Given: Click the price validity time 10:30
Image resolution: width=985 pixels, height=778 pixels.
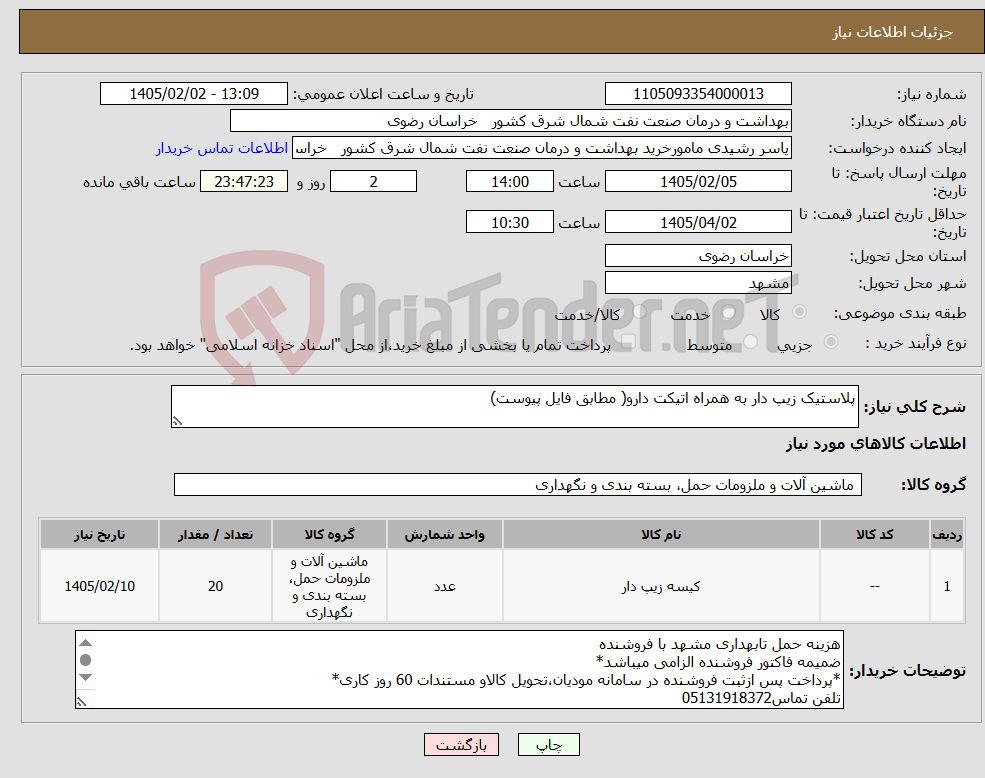Looking at the screenshot, I should tap(509, 222).
